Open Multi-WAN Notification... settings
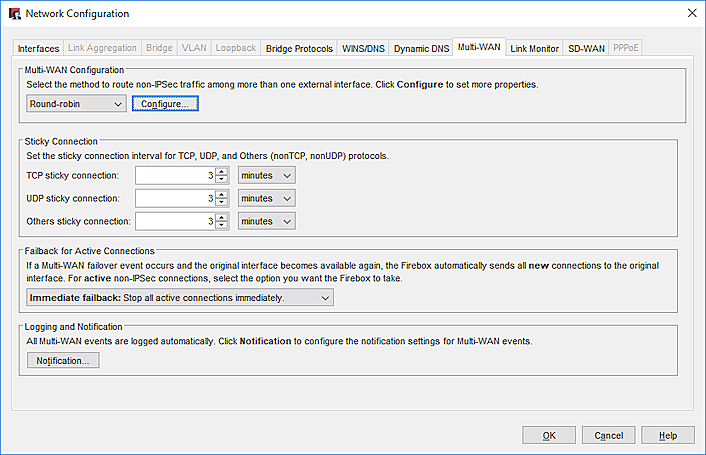This screenshot has height=455, width=706. pos(62,361)
